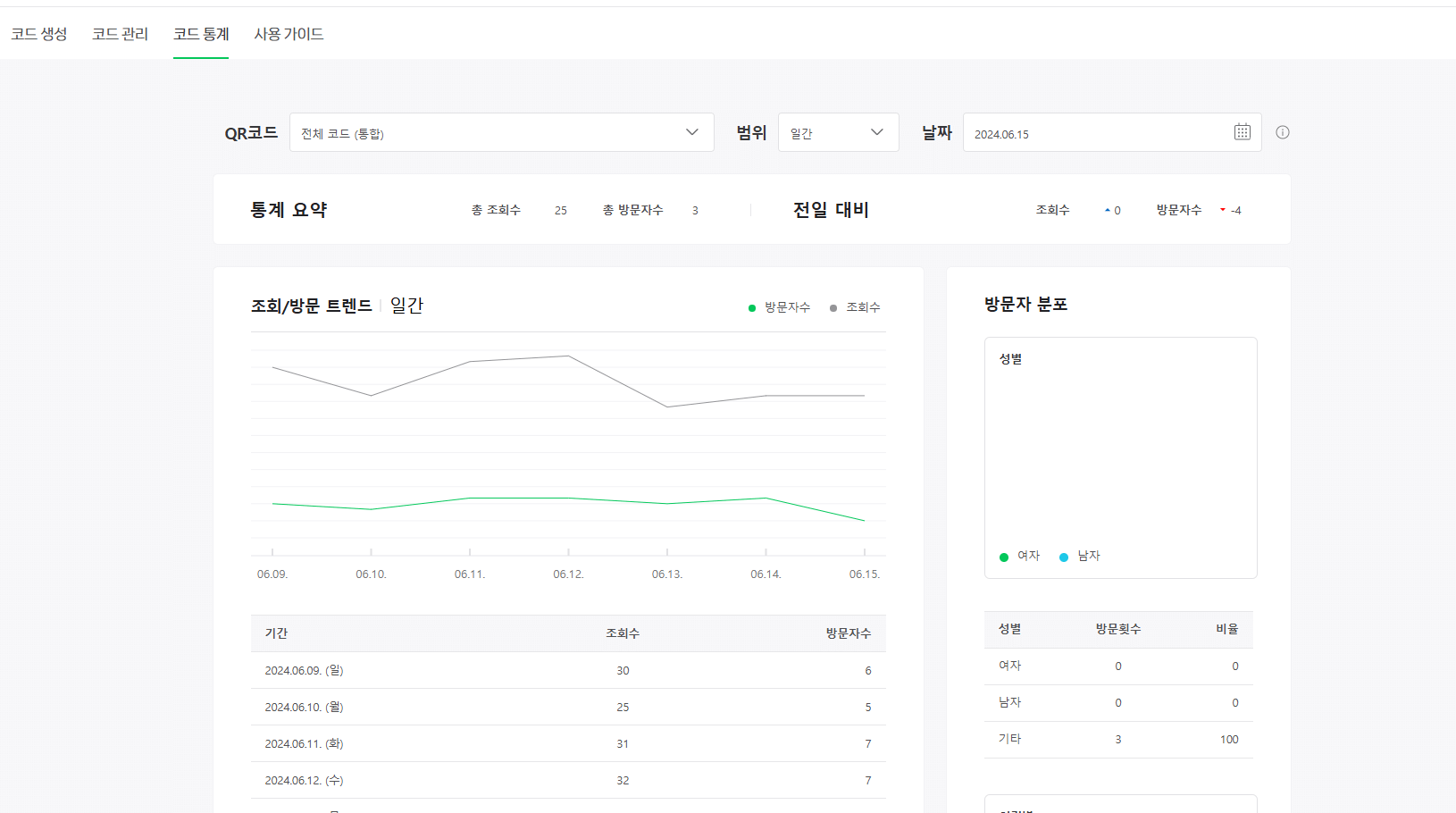Open the 범위 dropdown showing 일간
Viewport: 1456px width, 813px height.
pyautogui.click(x=837, y=131)
